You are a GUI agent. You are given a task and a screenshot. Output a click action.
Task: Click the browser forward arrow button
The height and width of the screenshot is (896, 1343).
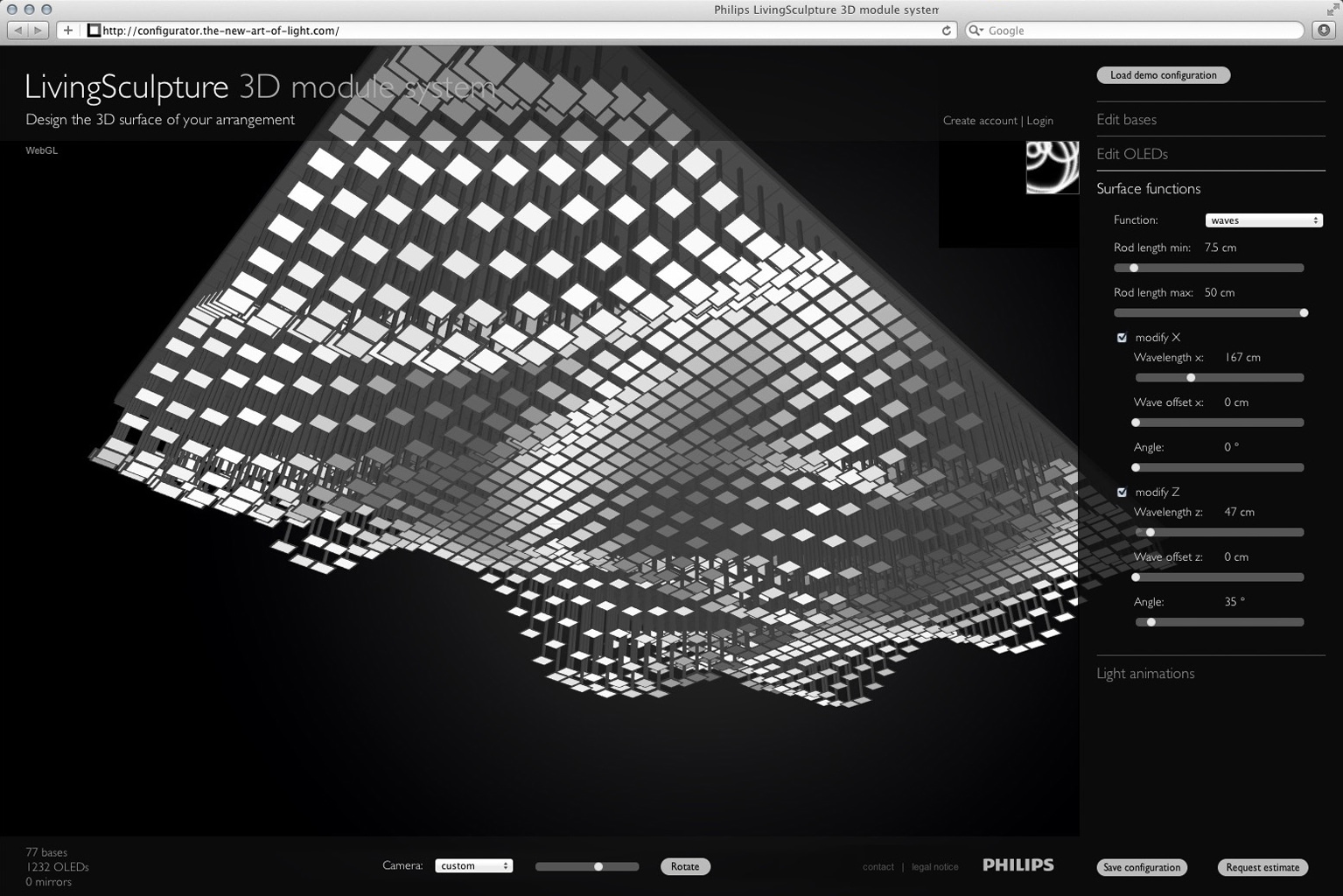(38, 31)
